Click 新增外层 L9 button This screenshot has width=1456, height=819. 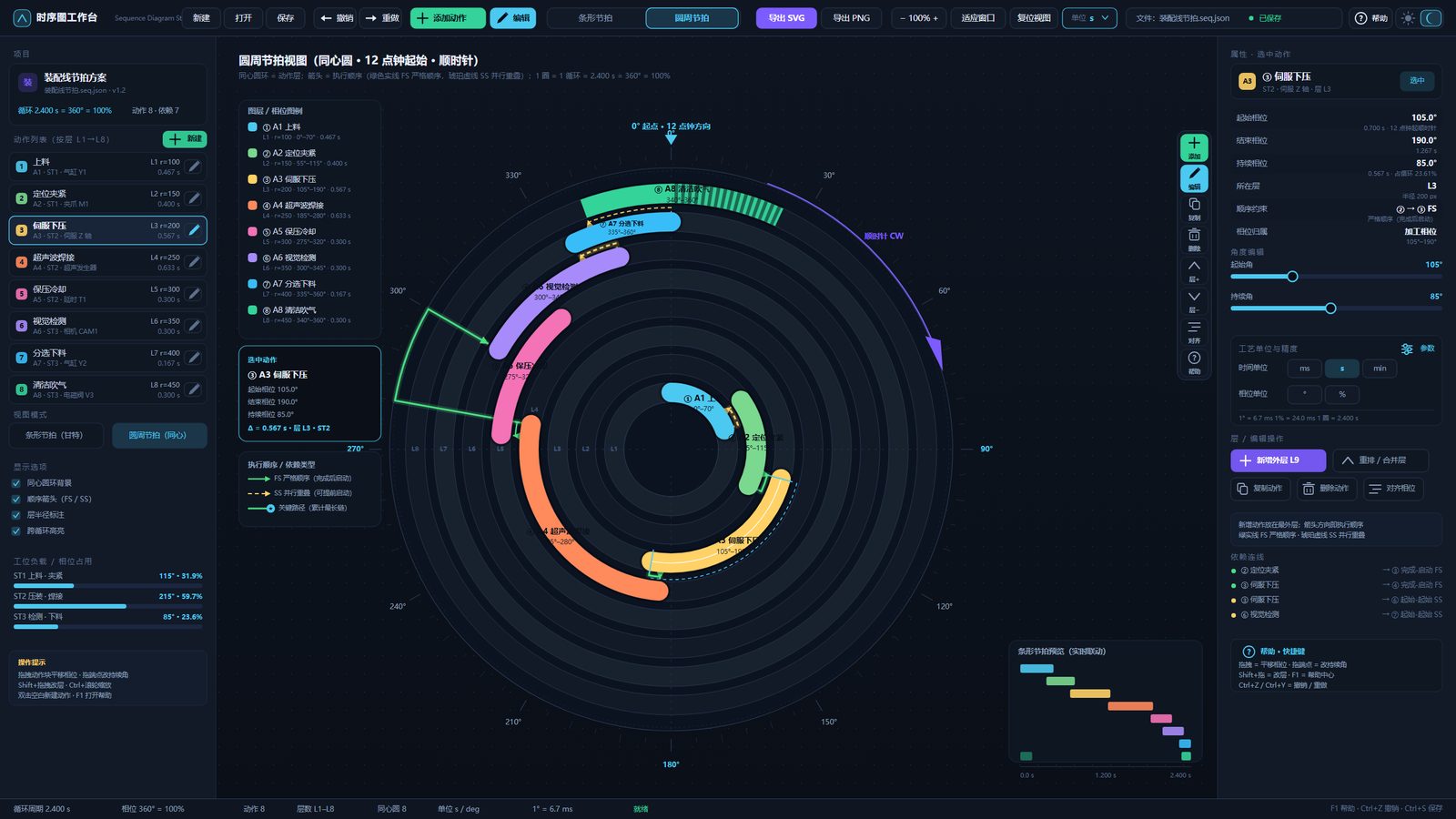tap(1279, 460)
